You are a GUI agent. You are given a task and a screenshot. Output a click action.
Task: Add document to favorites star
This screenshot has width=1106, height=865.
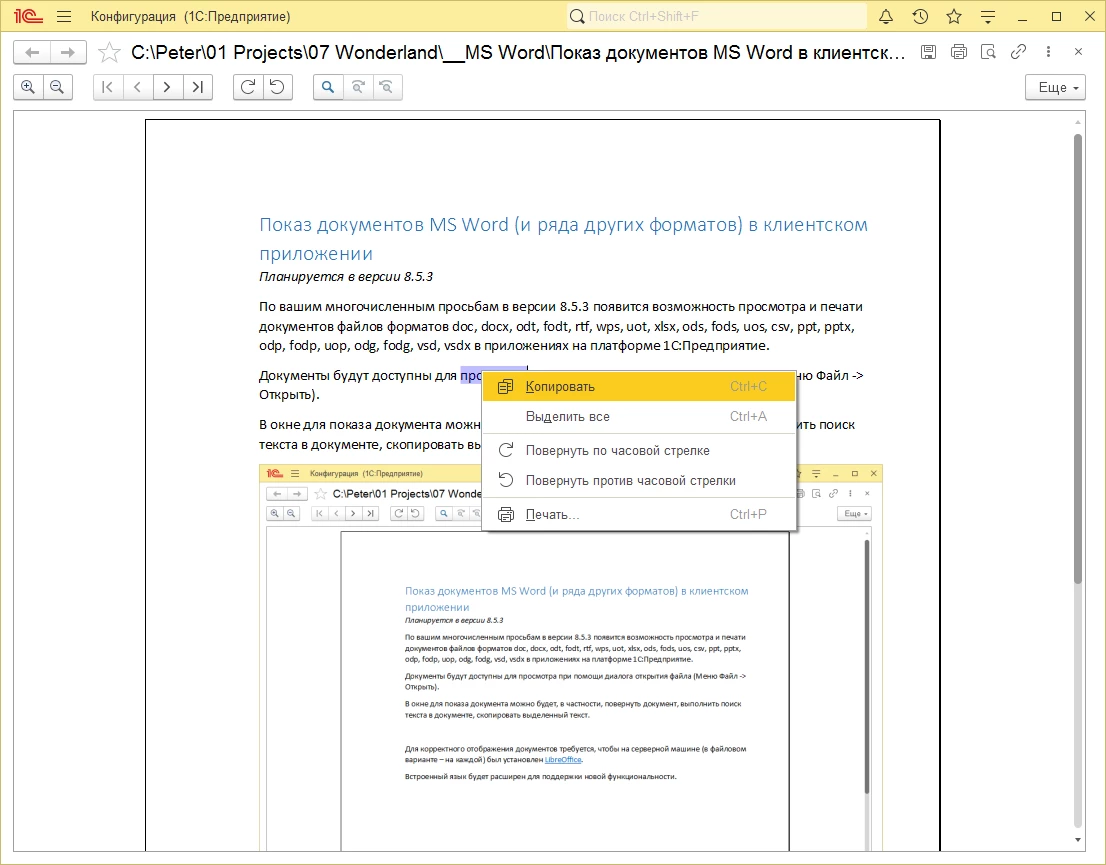(x=109, y=52)
